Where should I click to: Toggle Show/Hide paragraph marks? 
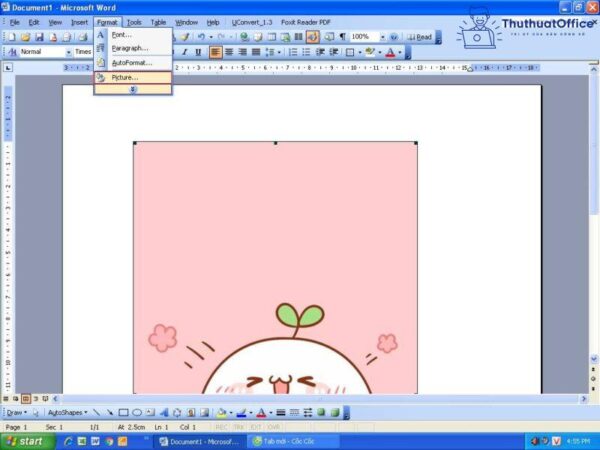tap(342, 37)
